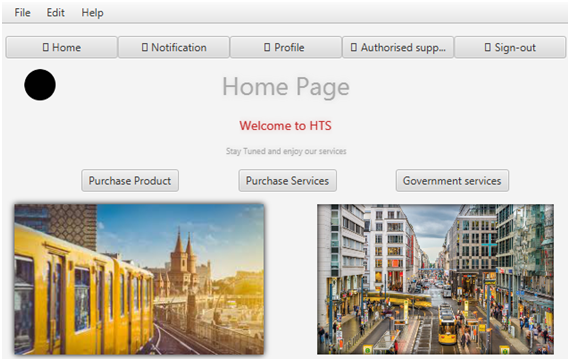Click the black circle avatar icon
Viewport: 570px width, 361px height.
(x=40, y=85)
